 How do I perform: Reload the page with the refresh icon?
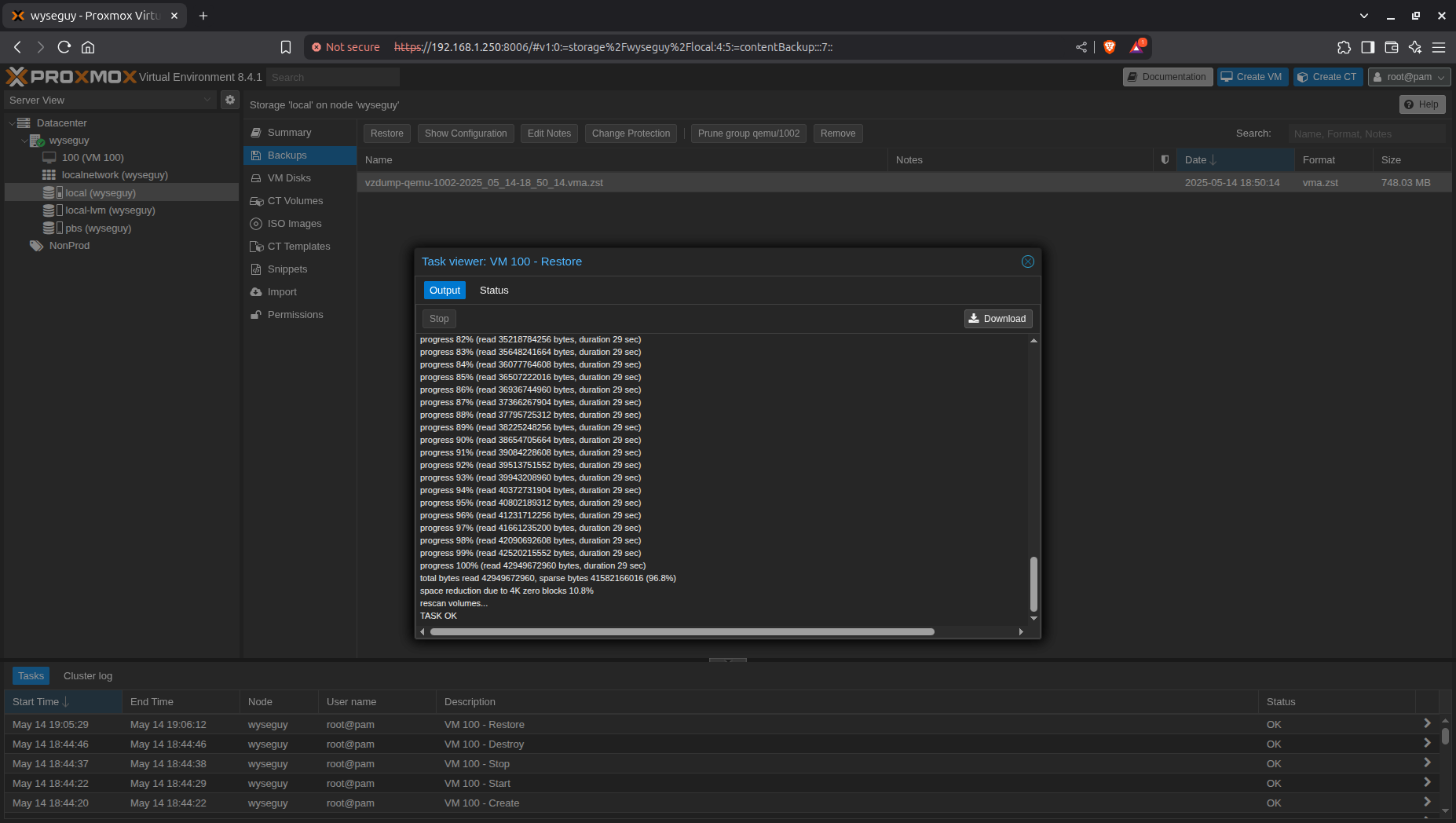tap(64, 47)
